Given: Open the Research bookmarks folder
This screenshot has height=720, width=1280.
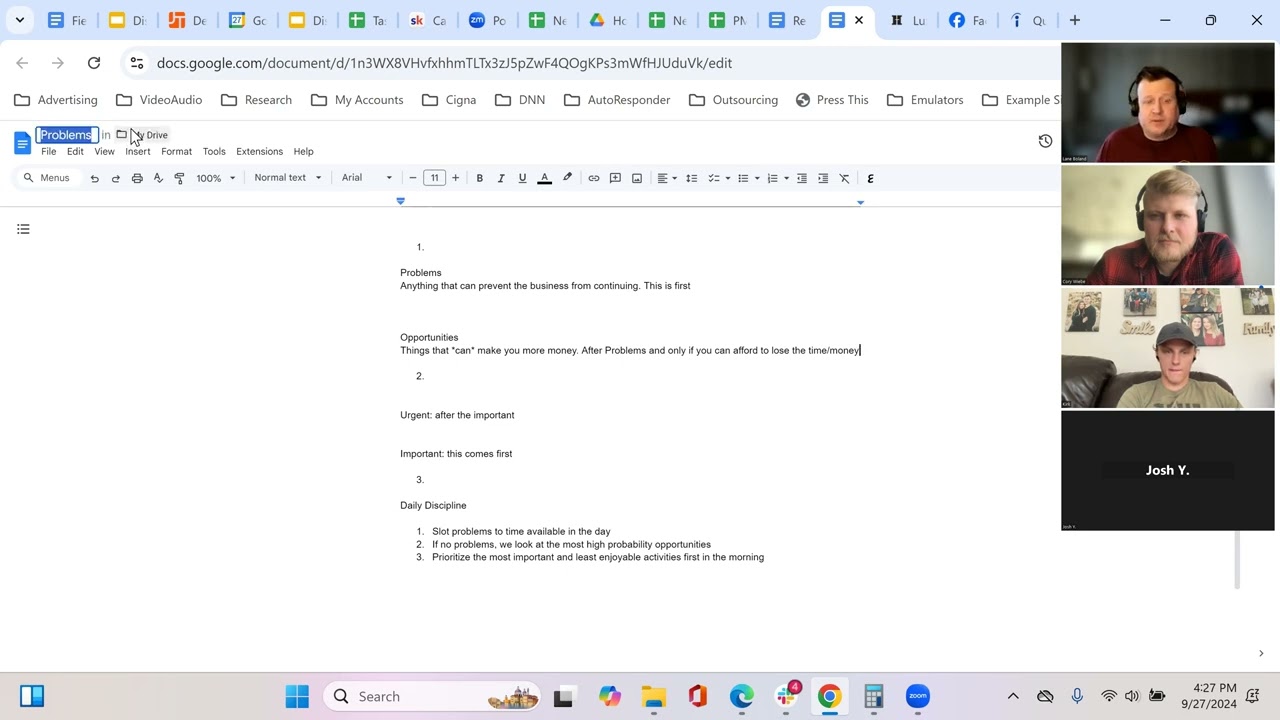Looking at the screenshot, I should (x=256, y=100).
